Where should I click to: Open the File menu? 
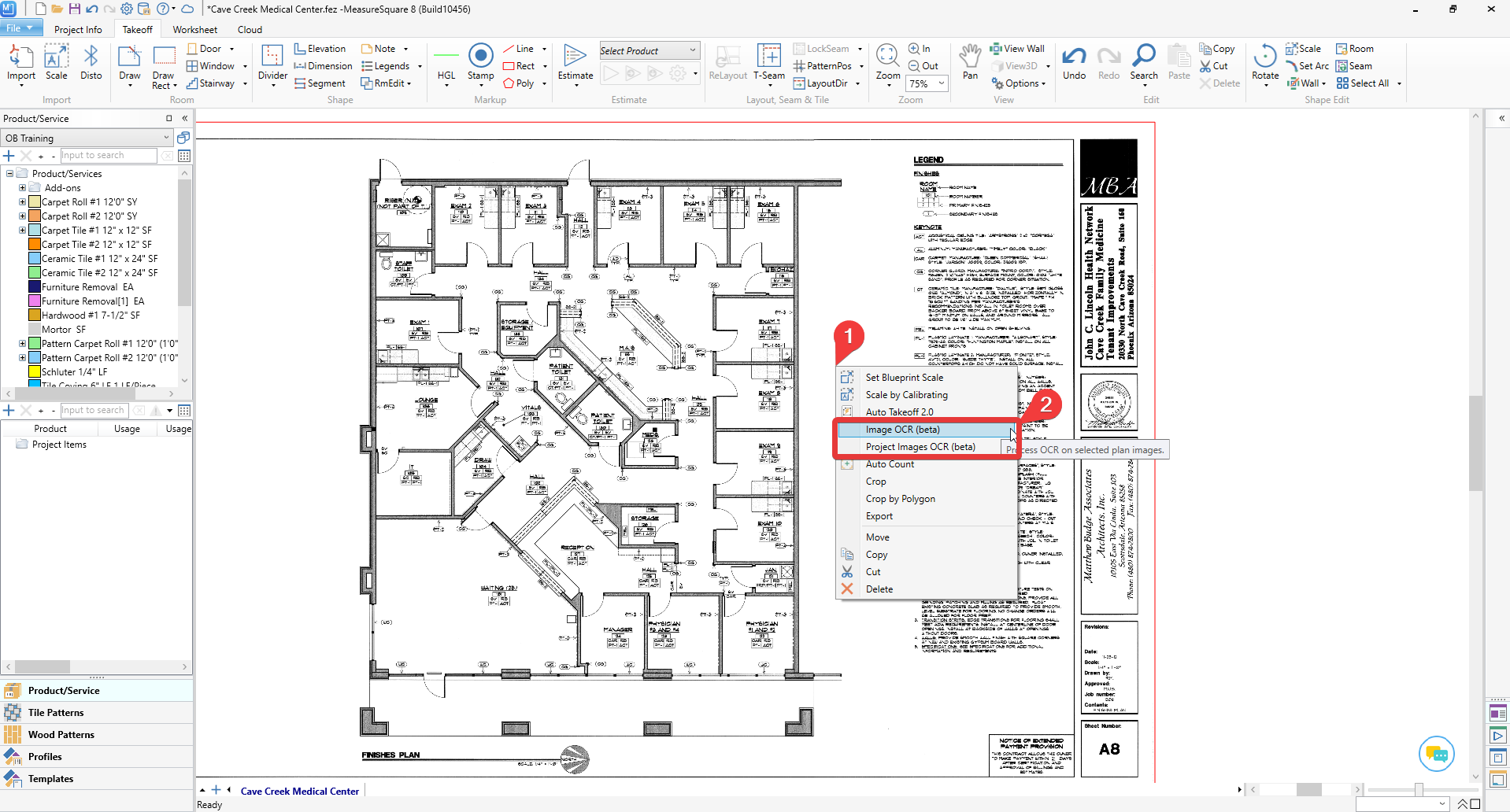click(x=21, y=28)
